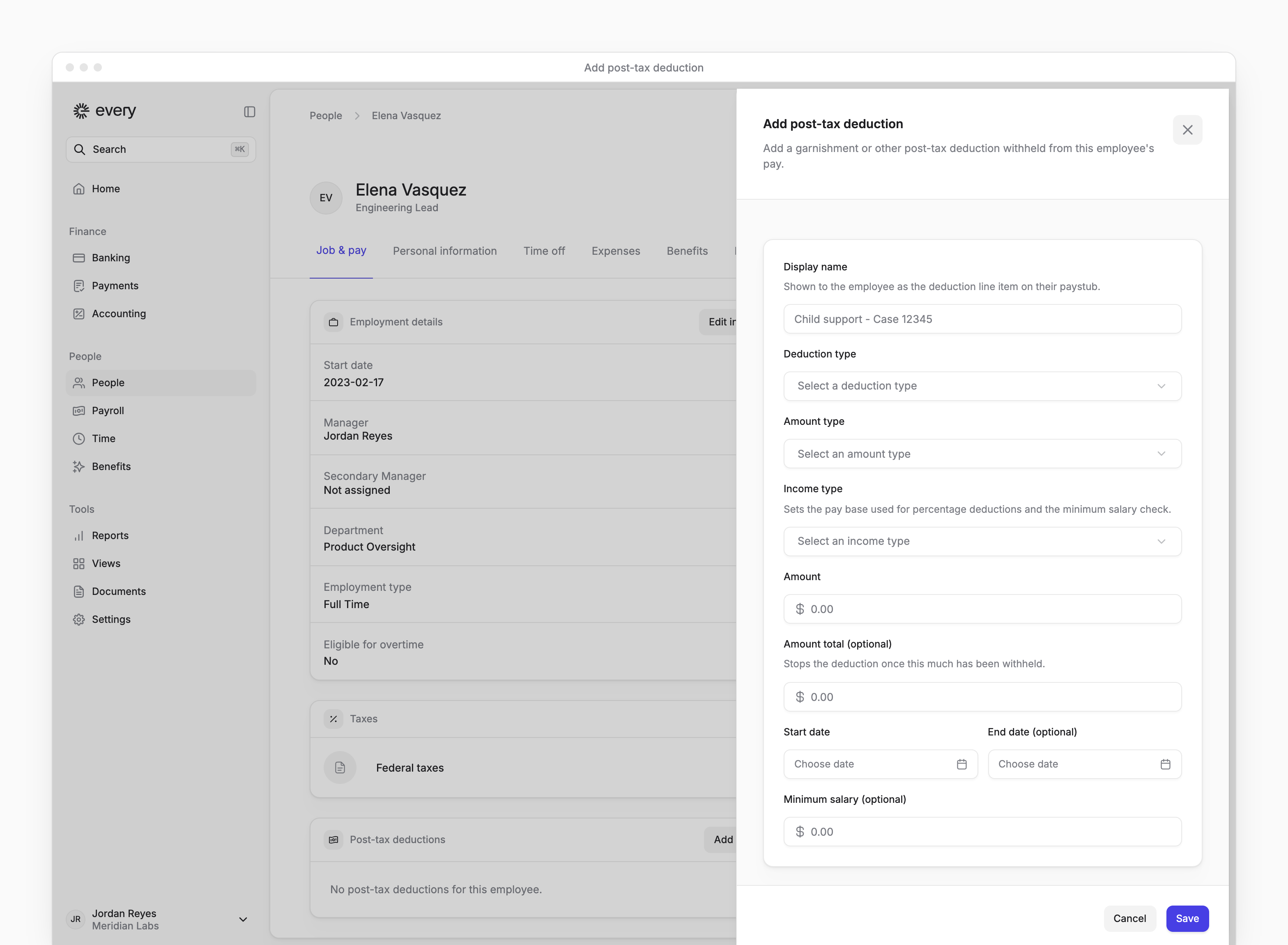Open the Deduction type dropdown
The height and width of the screenshot is (945, 1288).
point(982,386)
